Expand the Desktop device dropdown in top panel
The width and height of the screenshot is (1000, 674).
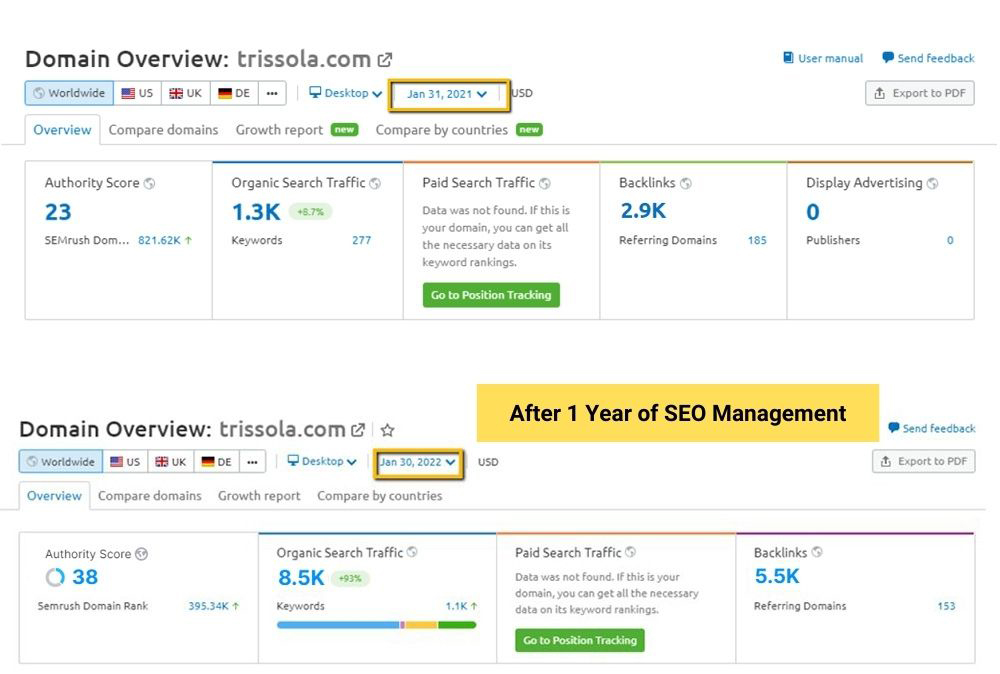[346, 93]
